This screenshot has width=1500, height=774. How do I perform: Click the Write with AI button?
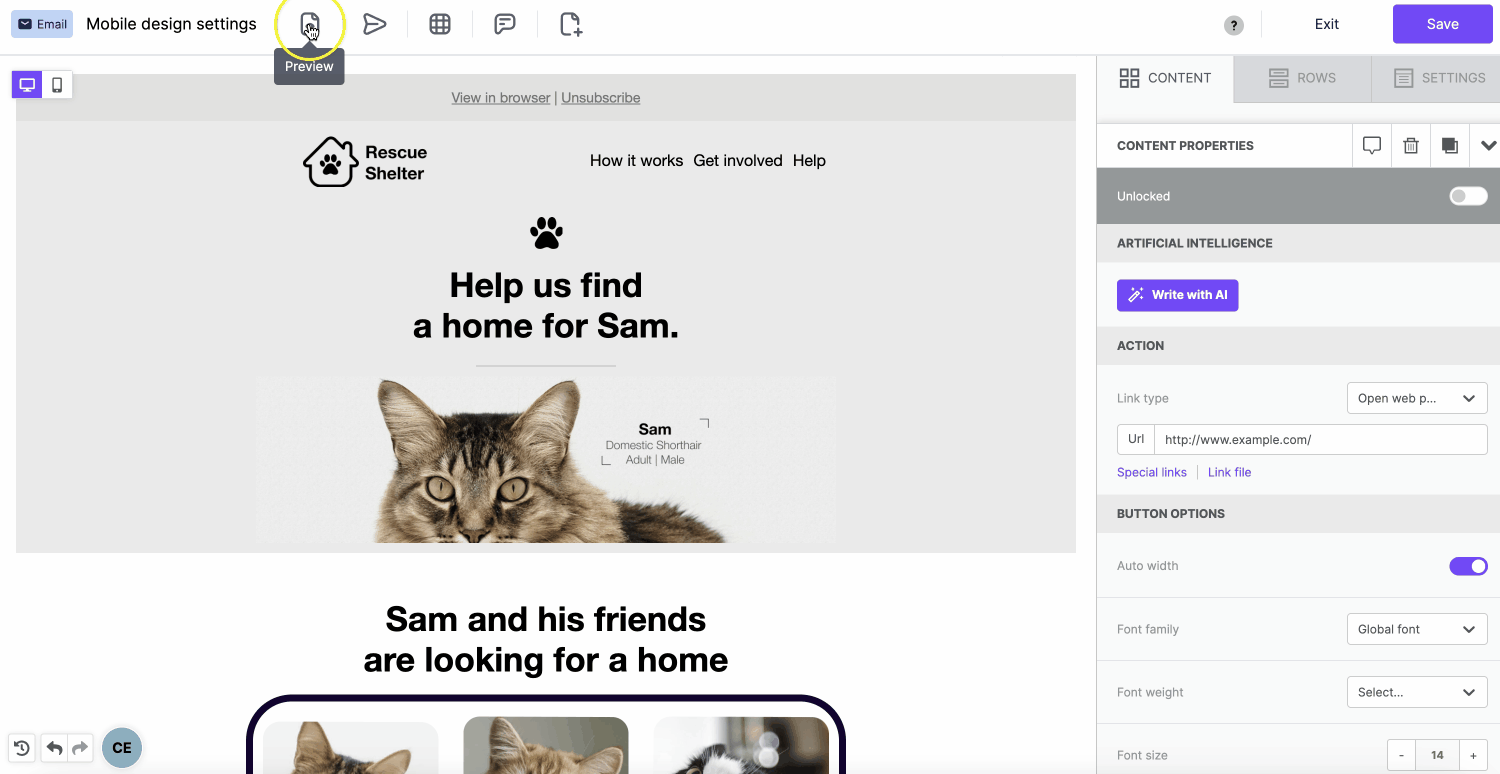coord(1178,295)
